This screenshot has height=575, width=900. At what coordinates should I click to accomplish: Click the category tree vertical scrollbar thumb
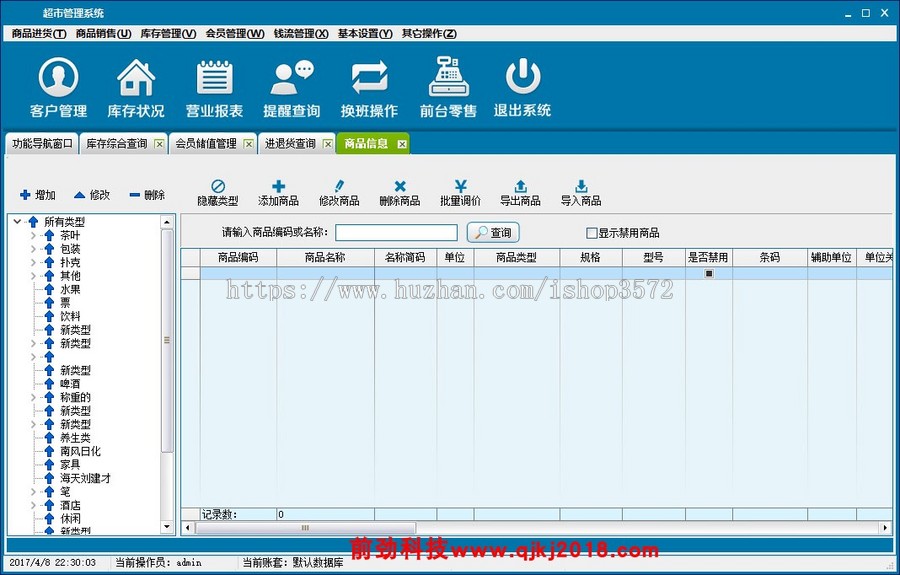167,340
